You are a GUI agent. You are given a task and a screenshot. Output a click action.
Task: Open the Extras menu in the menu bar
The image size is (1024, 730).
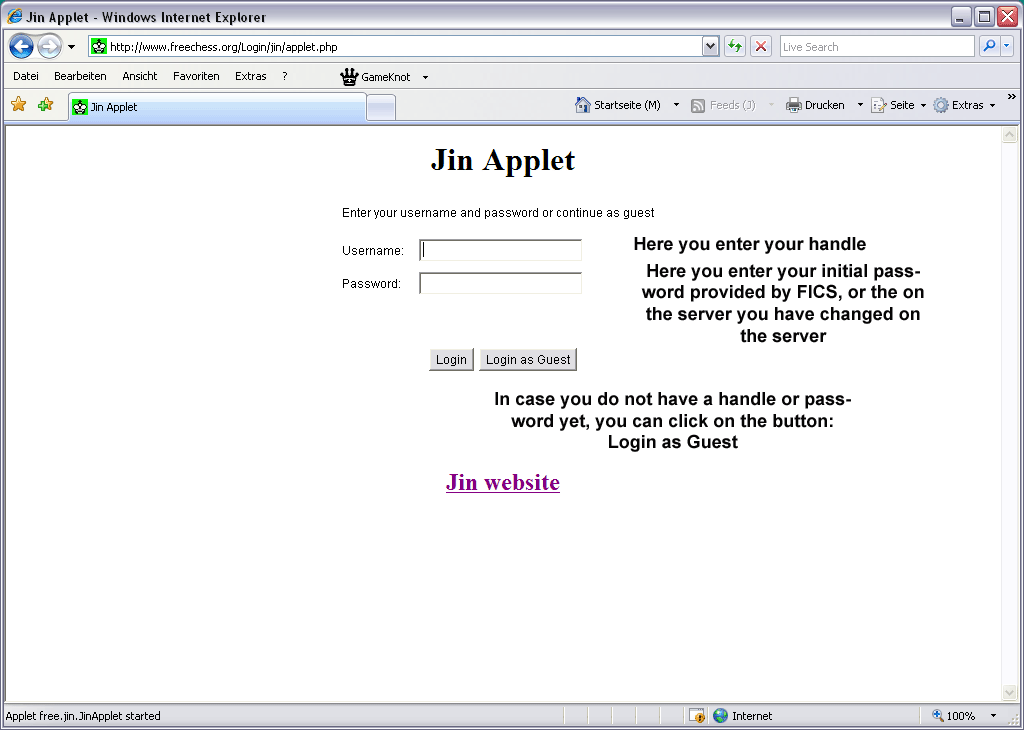pos(251,76)
